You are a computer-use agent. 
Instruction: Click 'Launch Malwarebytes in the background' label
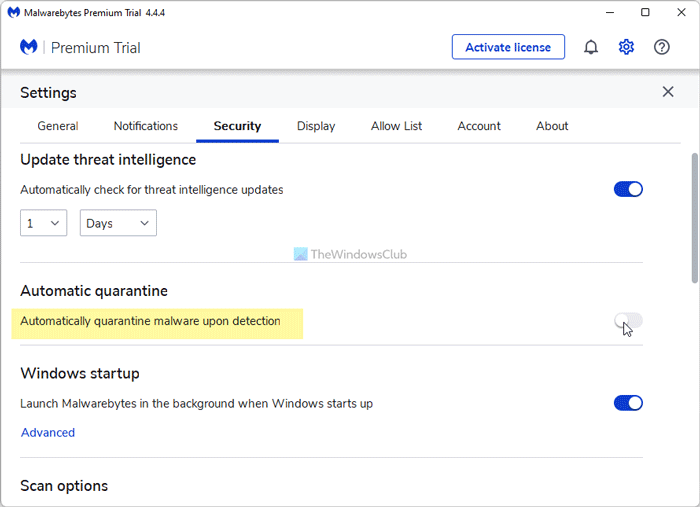click(196, 404)
